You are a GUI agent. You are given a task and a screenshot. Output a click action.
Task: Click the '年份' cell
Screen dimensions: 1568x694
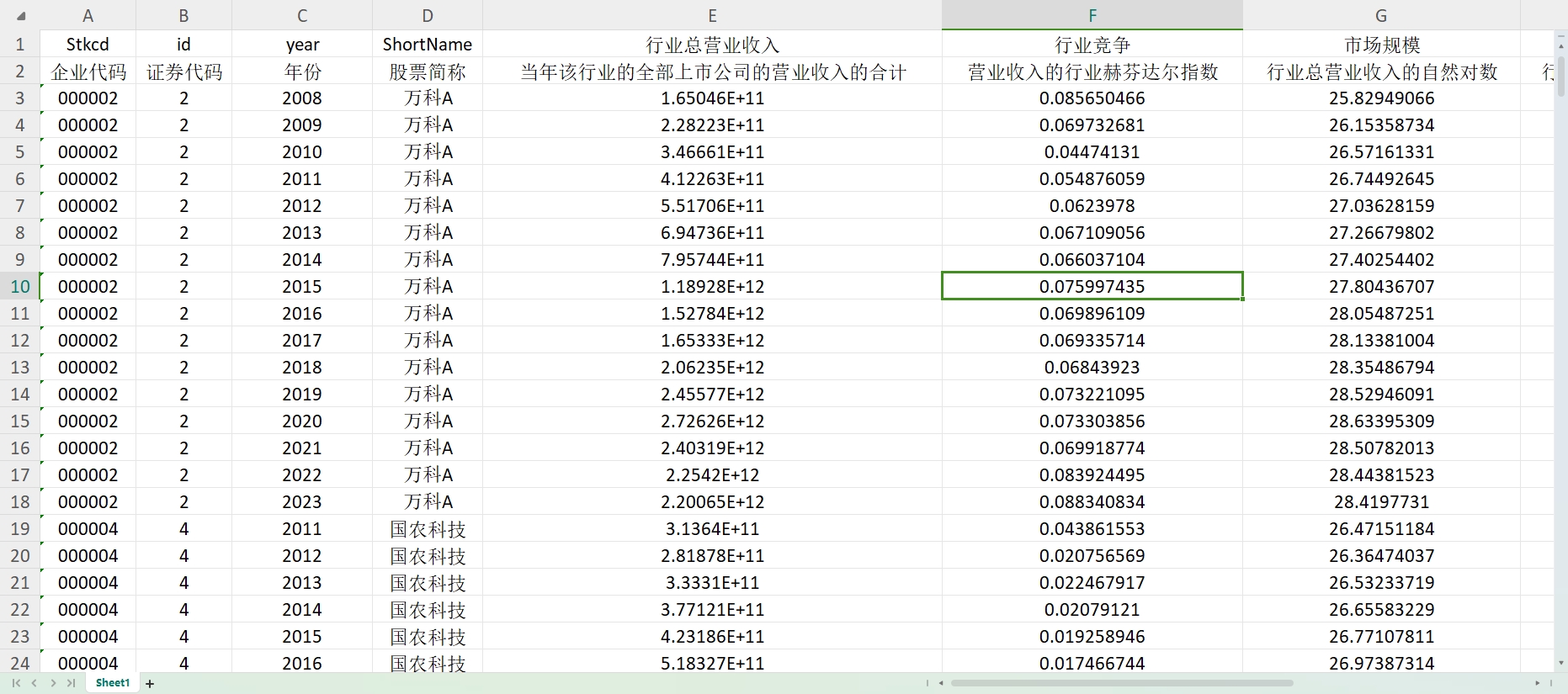[302, 71]
